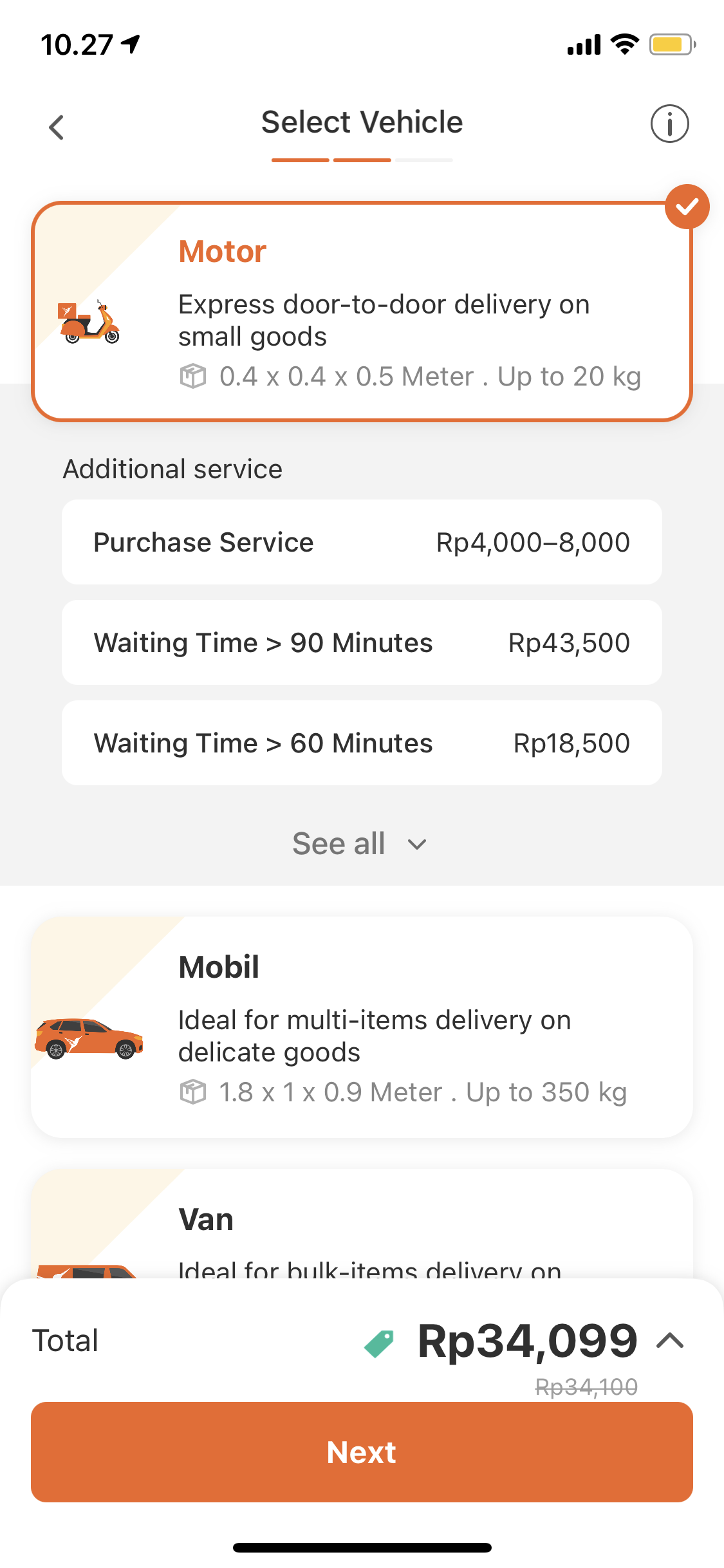This screenshot has height=1568, width=724.
Task: Toggle the Purchase Service add-on
Action: point(362,542)
